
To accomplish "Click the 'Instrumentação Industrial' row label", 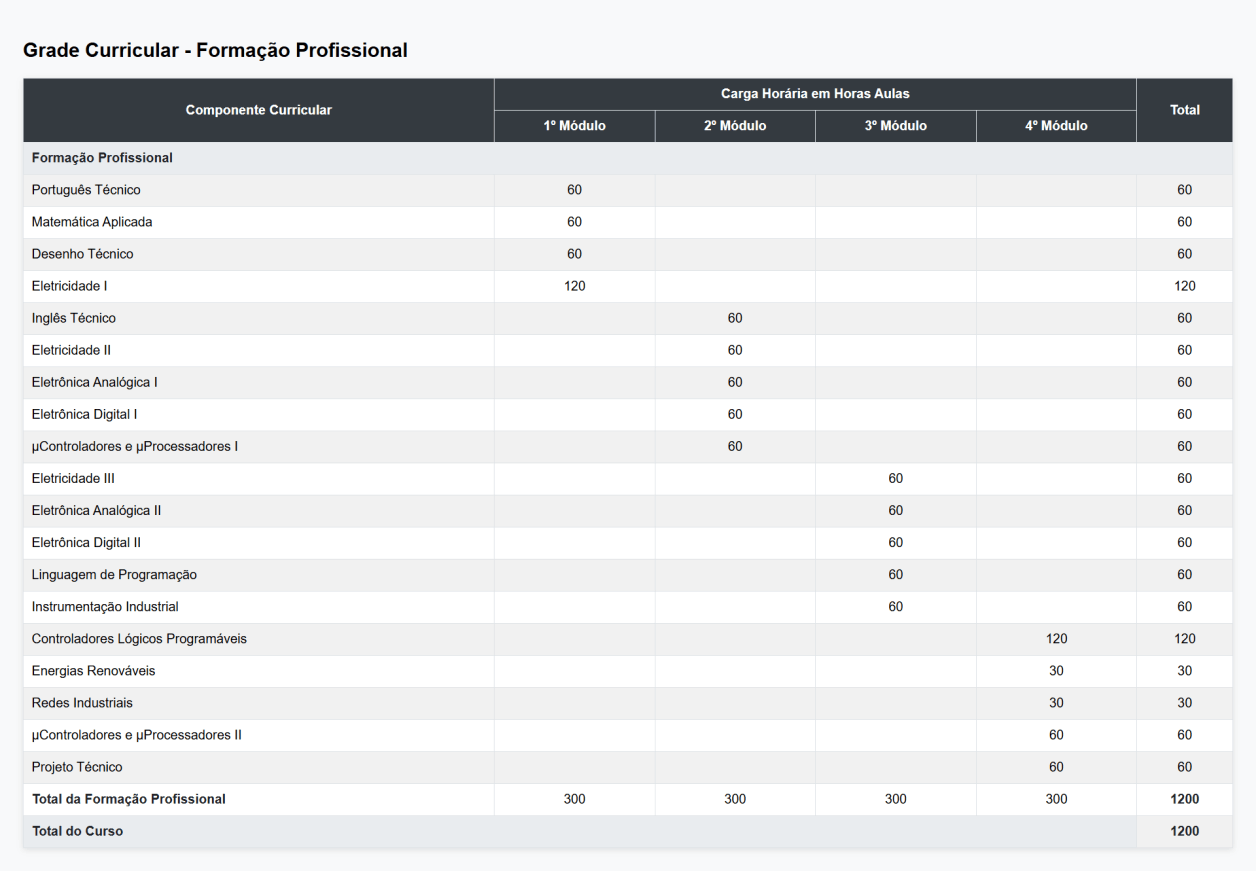I will tap(106, 606).
